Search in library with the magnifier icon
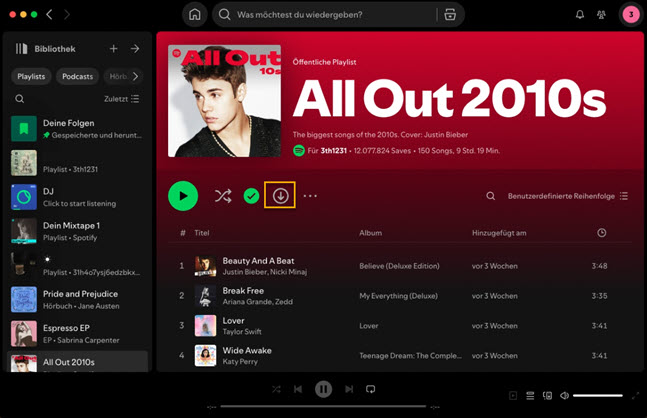 [20, 99]
